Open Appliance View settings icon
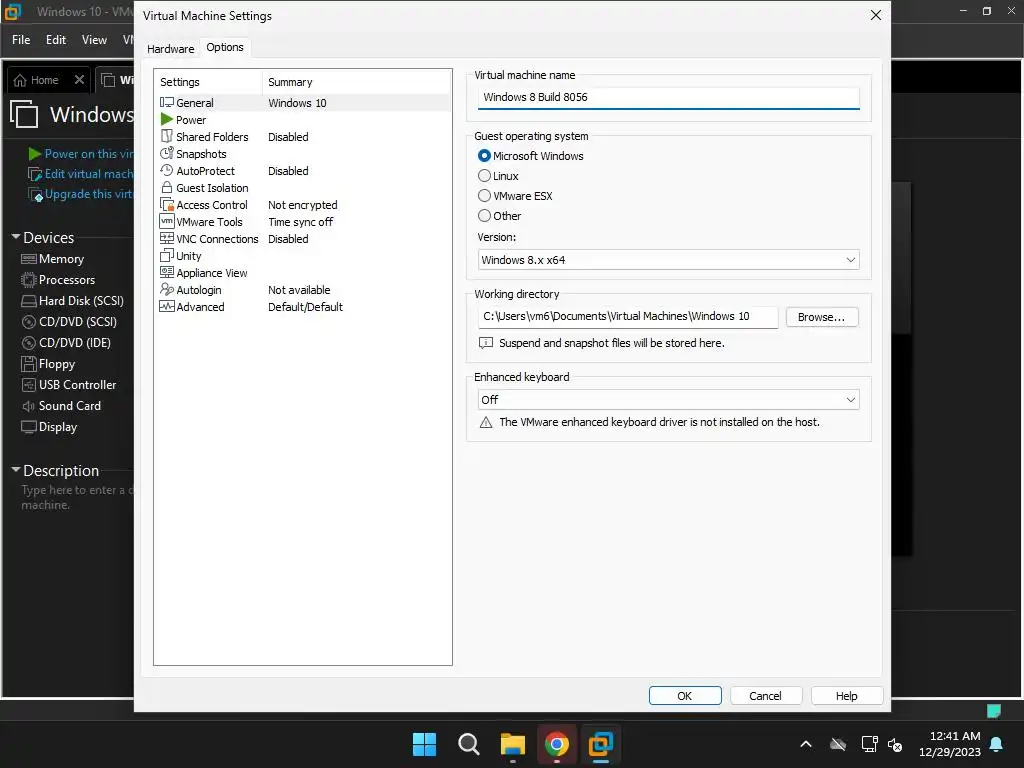1024x768 pixels. tap(167, 272)
